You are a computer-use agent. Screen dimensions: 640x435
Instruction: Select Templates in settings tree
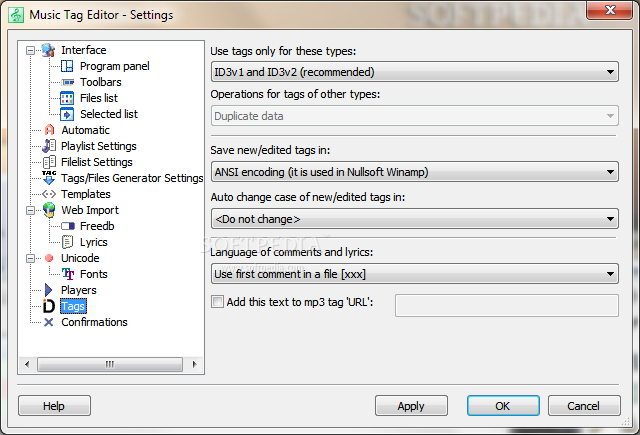pyautogui.click(x=86, y=194)
